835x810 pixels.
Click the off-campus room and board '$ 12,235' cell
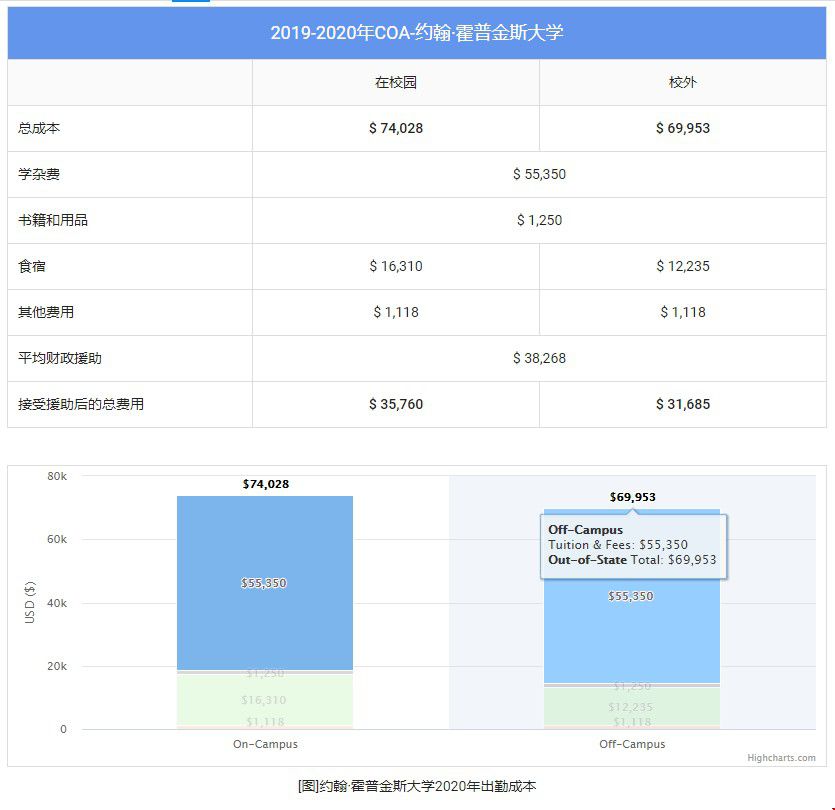pyautogui.click(x=683, y=266)
